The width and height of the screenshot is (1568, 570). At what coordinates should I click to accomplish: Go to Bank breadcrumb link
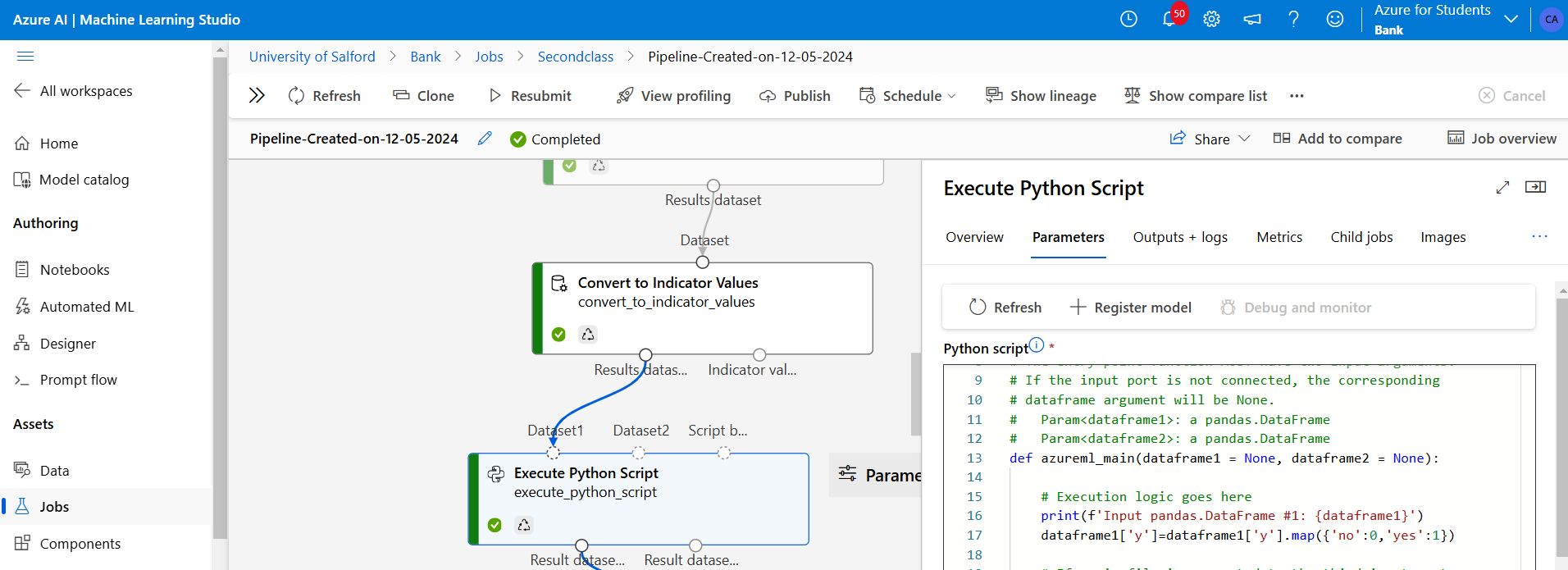tap(425, 57)
